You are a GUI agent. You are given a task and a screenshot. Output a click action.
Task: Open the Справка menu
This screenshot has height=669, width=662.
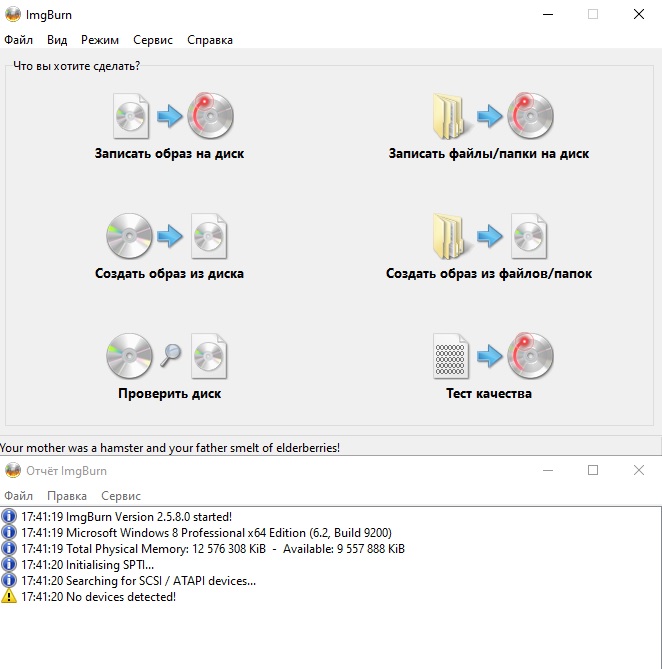pos(210,40)
